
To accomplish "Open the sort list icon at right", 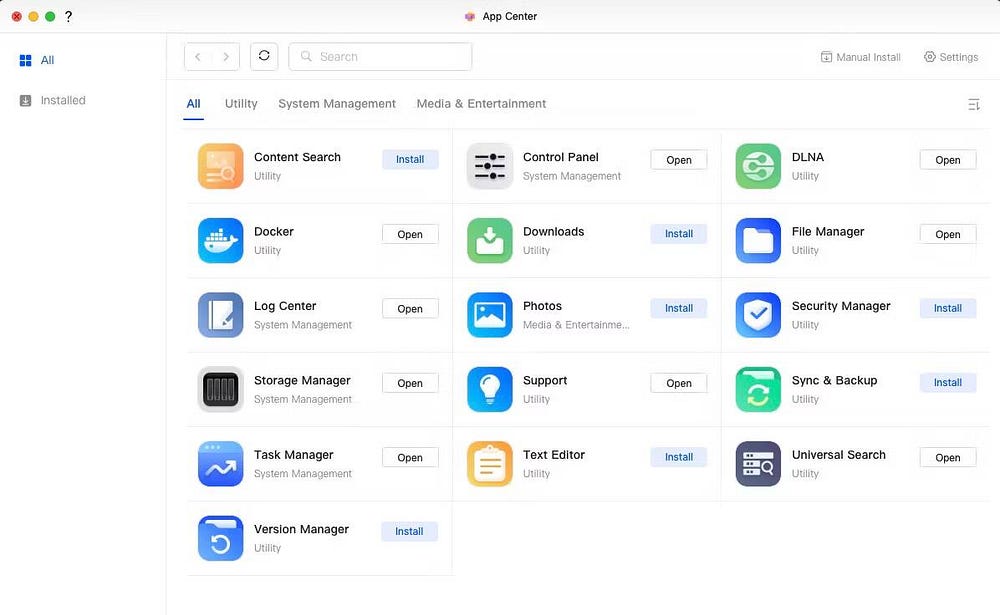I will [974, 104].
